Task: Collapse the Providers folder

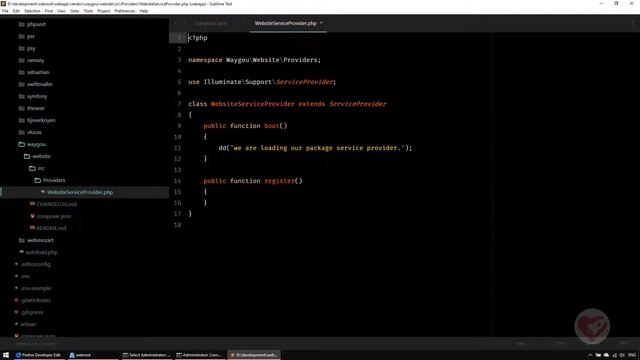Action: [38, 180]
